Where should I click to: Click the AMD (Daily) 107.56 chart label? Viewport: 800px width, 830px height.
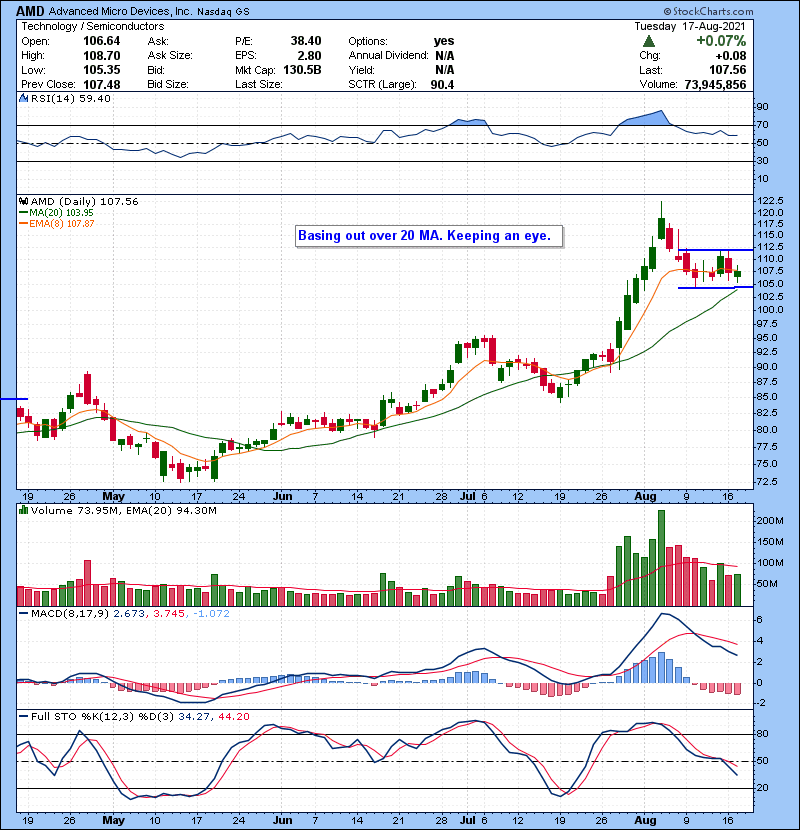pos(85,201)
